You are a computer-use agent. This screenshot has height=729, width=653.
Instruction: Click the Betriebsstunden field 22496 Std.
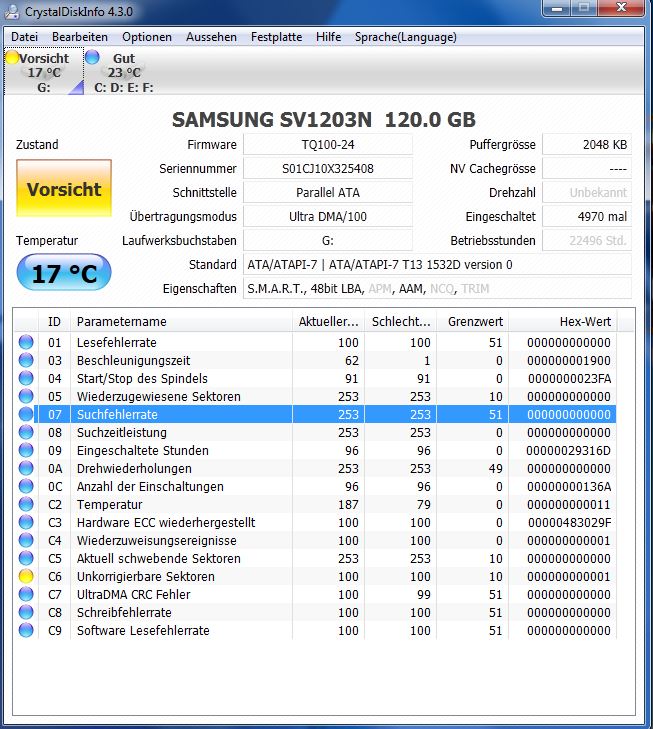pyautogui.click(x=587, y=241)
